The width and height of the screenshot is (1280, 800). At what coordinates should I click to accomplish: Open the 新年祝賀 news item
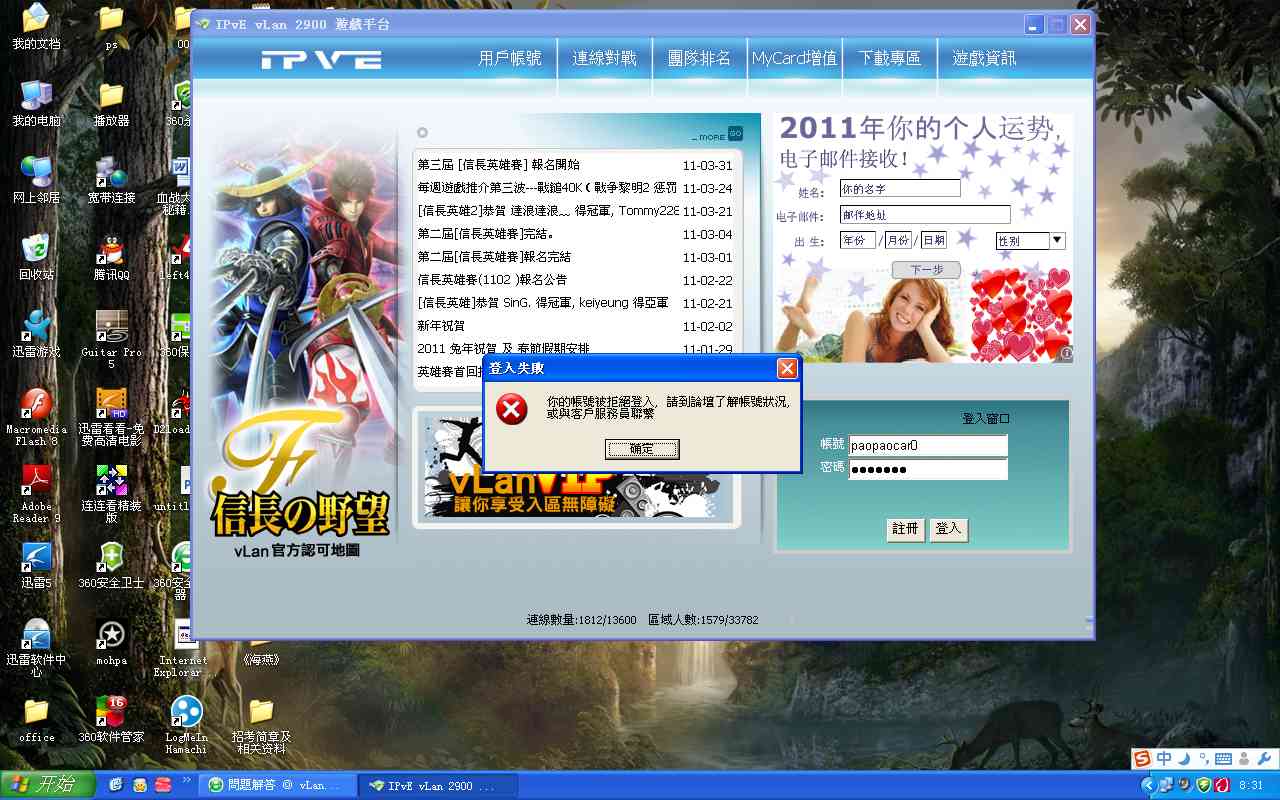[441, 326]
